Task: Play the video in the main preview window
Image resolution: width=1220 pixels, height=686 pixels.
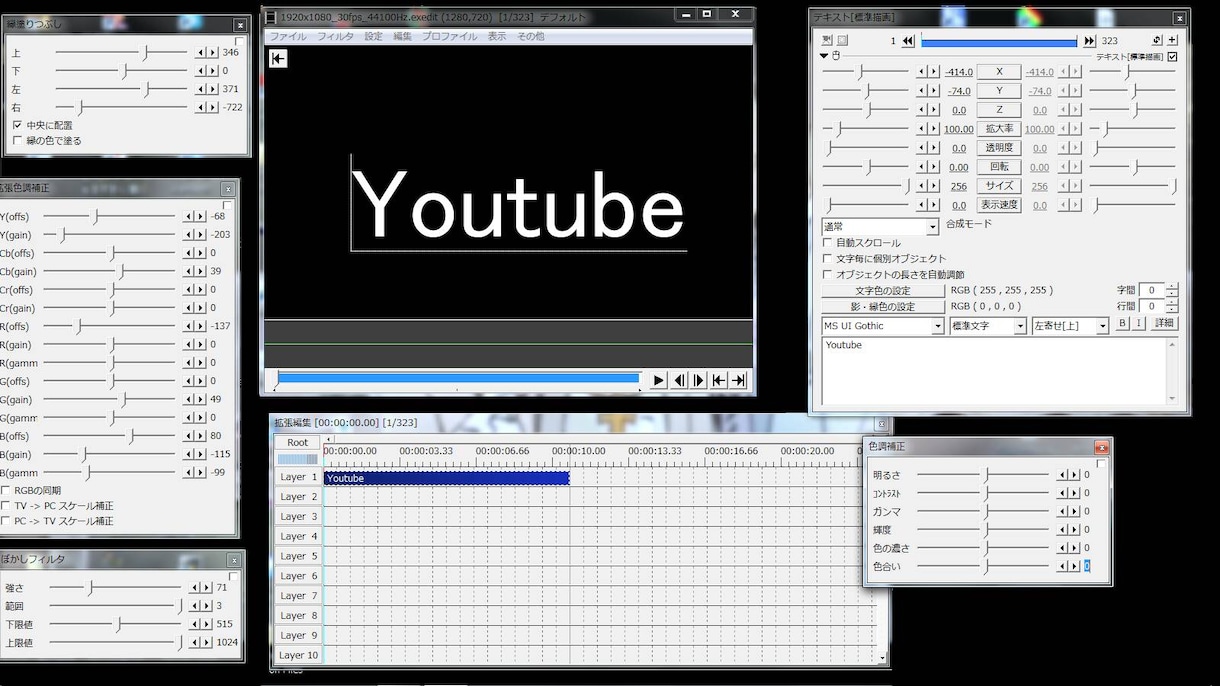Action: point(659,380)
